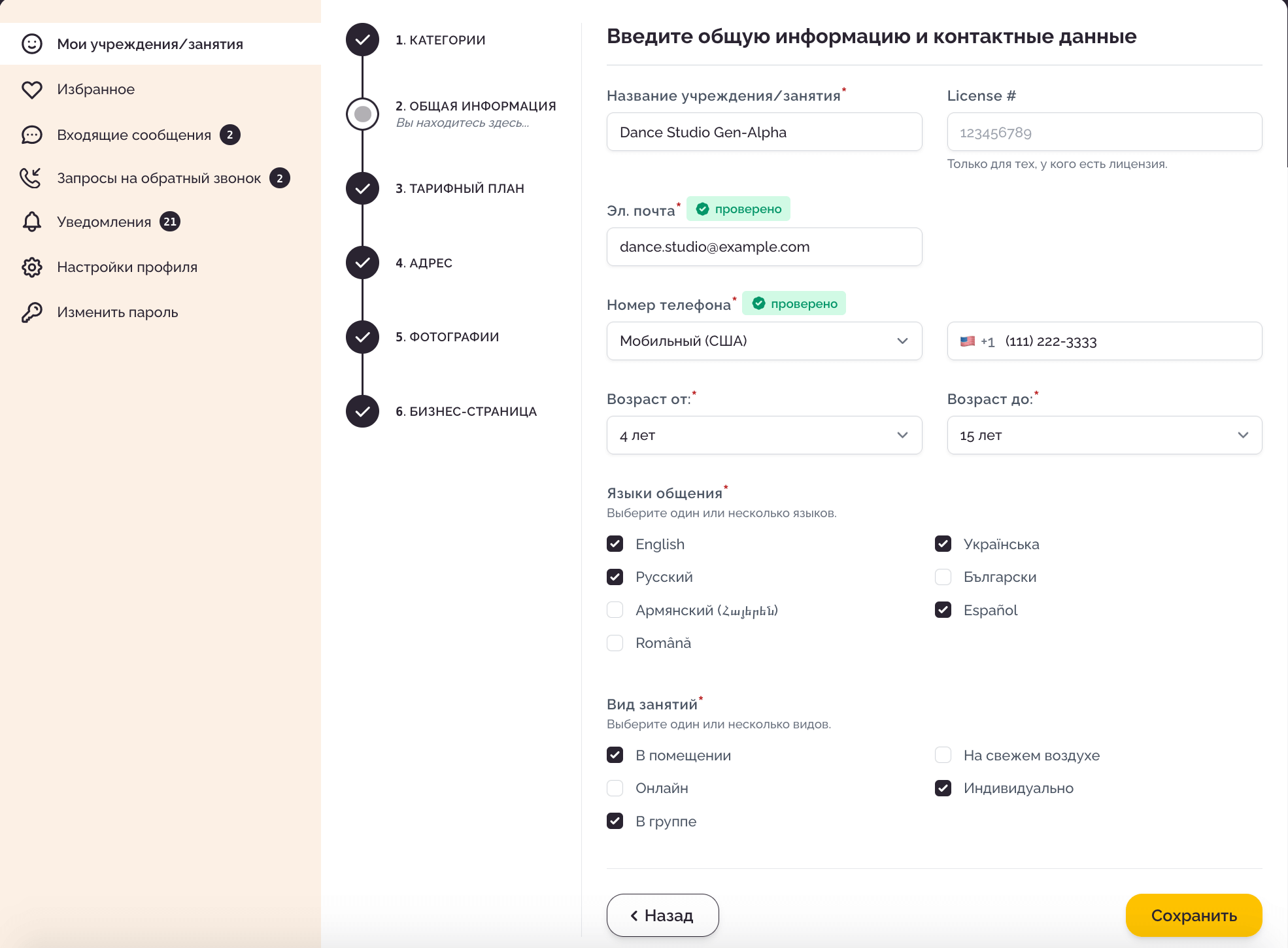Go to step 5. ФОТОГРАФИИ label
The height and width of the screenshot is (948, 1288).
(447, 337)
